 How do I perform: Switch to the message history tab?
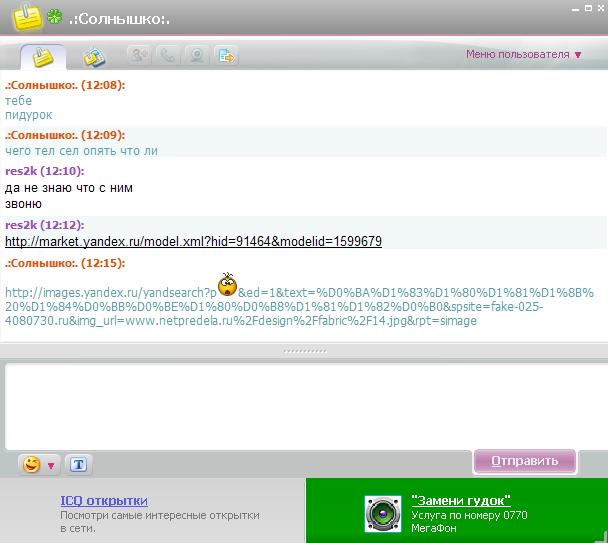click(x=94, y=58)
